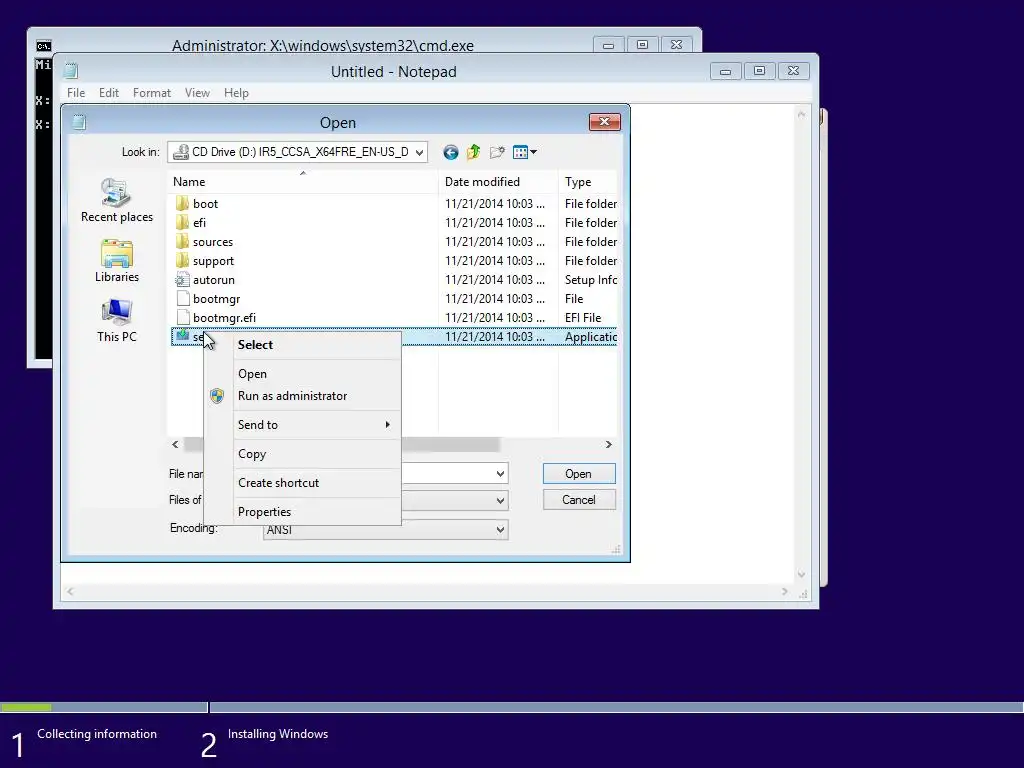Click the Notepad vertical scrollbar down arrow
The image size is (1024, 768).
click(801, 575)
